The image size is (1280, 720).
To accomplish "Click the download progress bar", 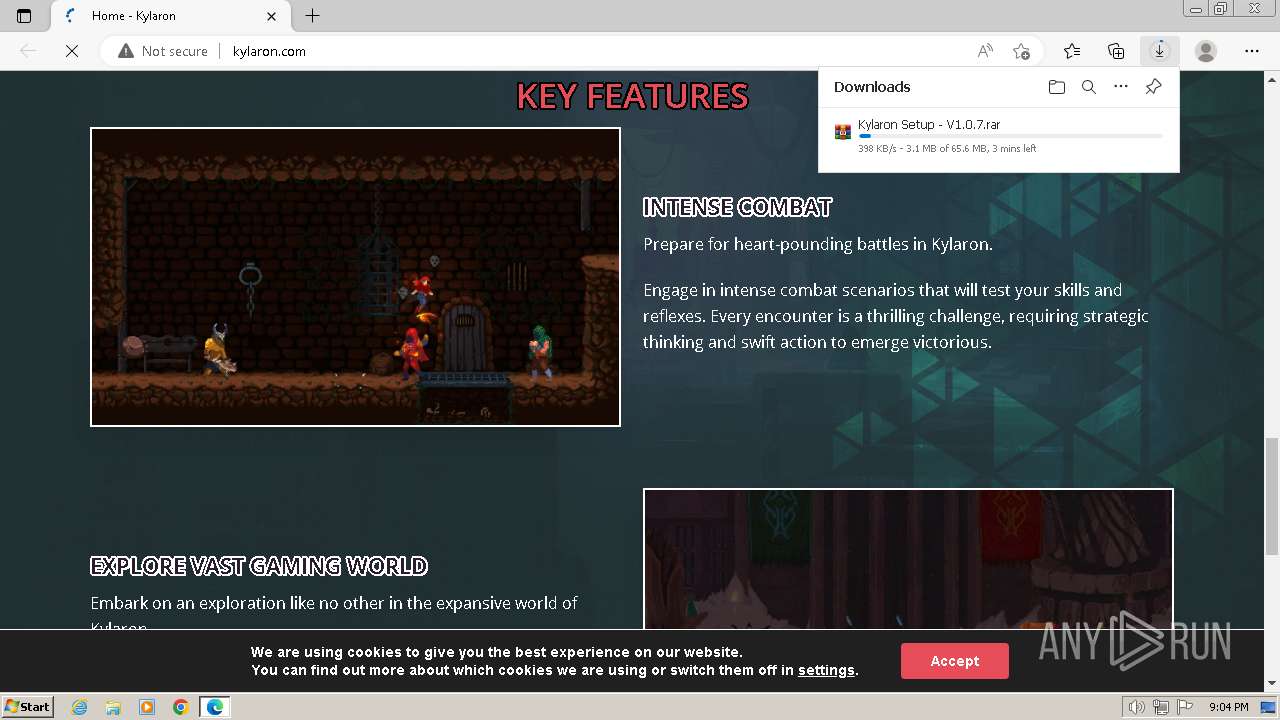I will 1010,136.
